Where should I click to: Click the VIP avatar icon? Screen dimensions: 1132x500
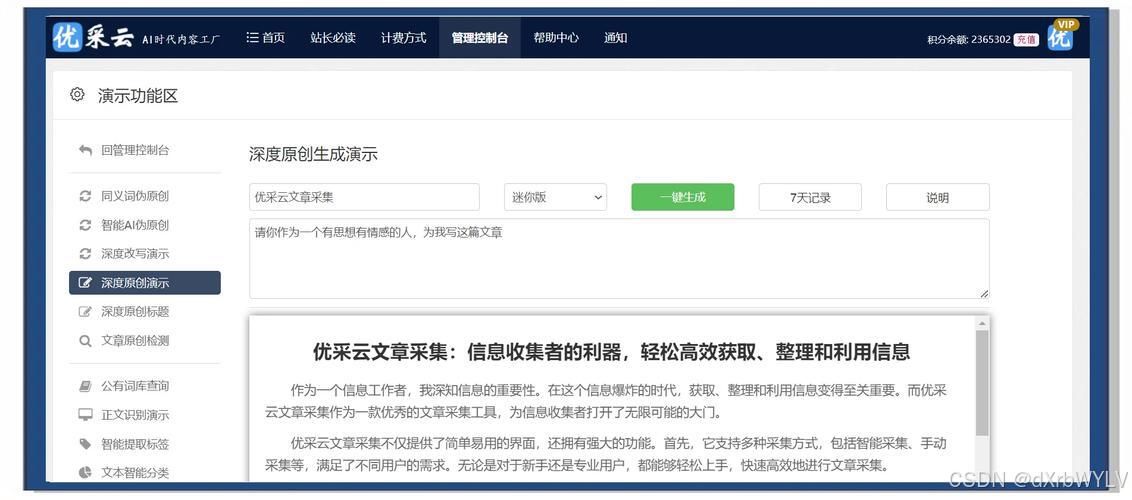click(1061, 36)
